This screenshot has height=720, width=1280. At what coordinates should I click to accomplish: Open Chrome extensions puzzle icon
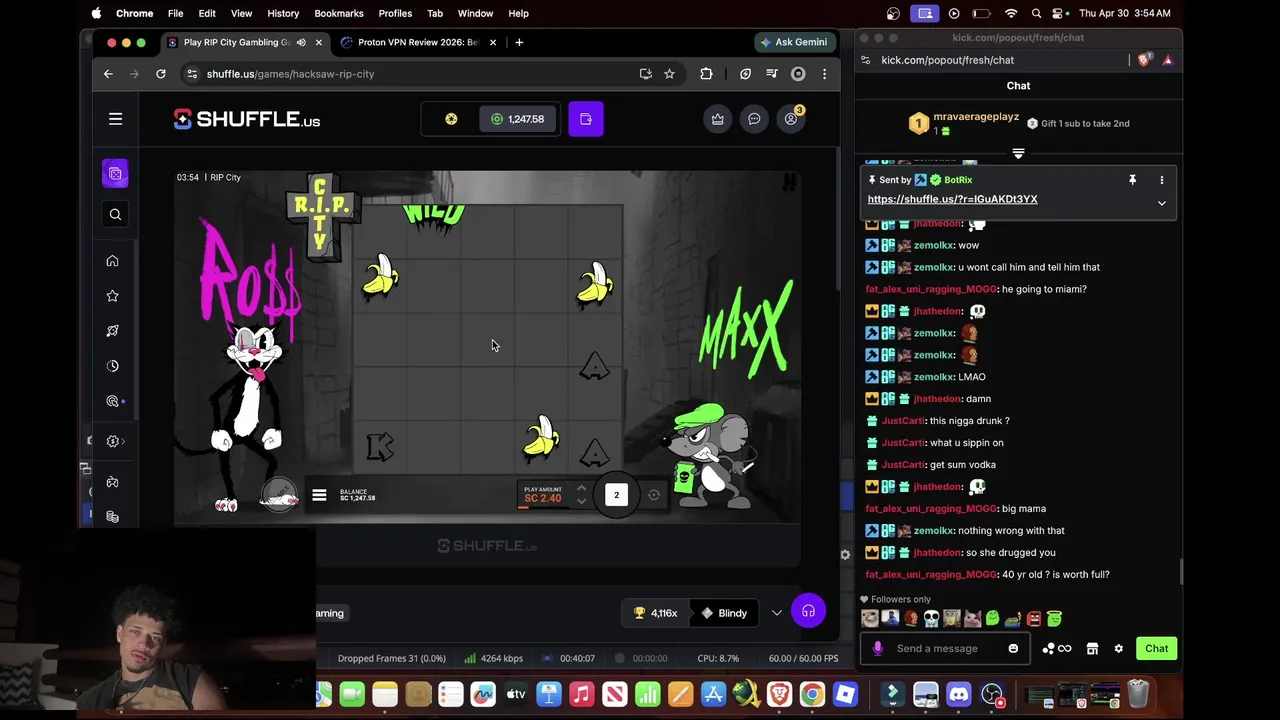[x=706, y=74]
